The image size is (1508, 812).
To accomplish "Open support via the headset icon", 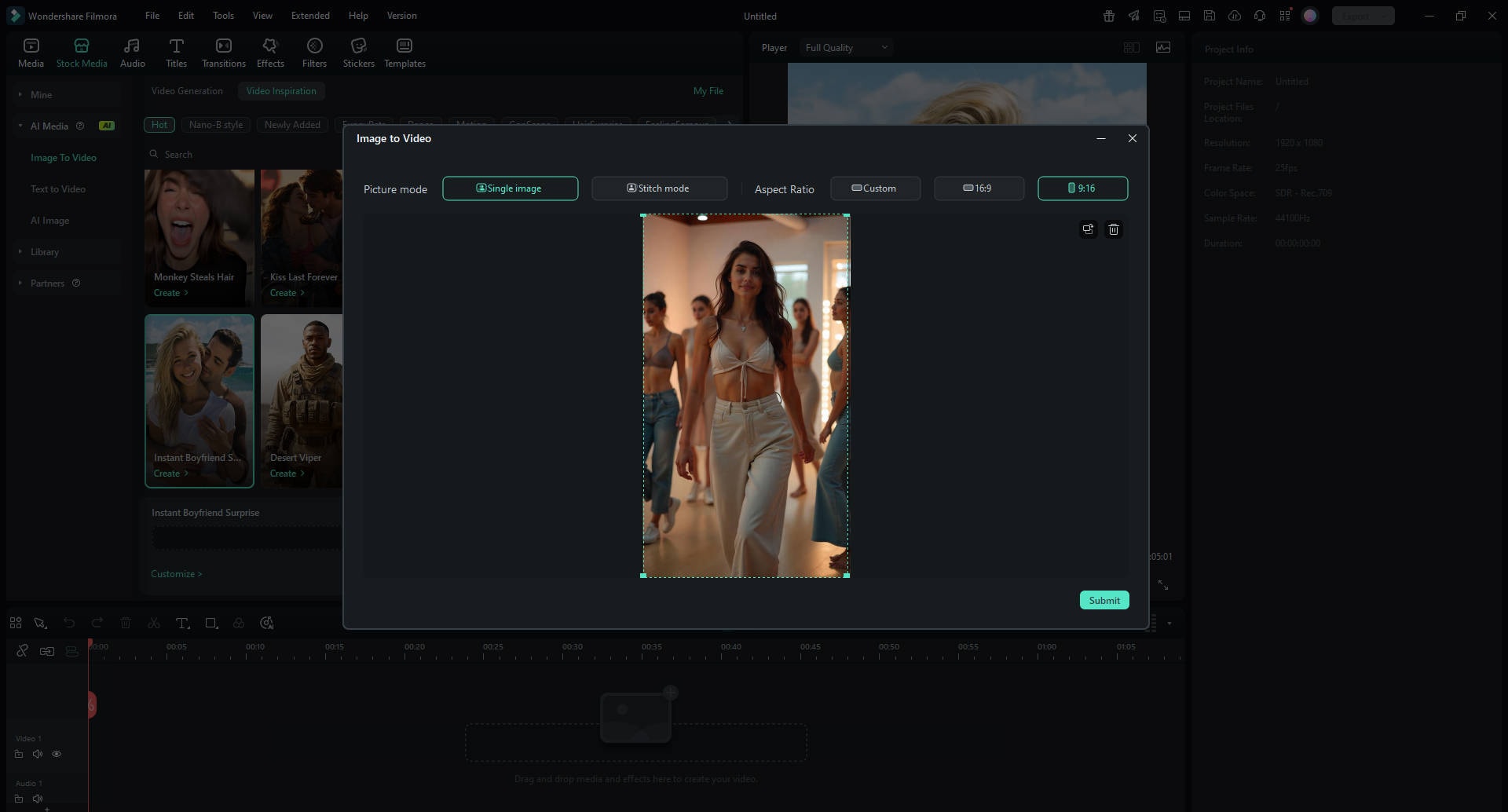I will 1260,16.
